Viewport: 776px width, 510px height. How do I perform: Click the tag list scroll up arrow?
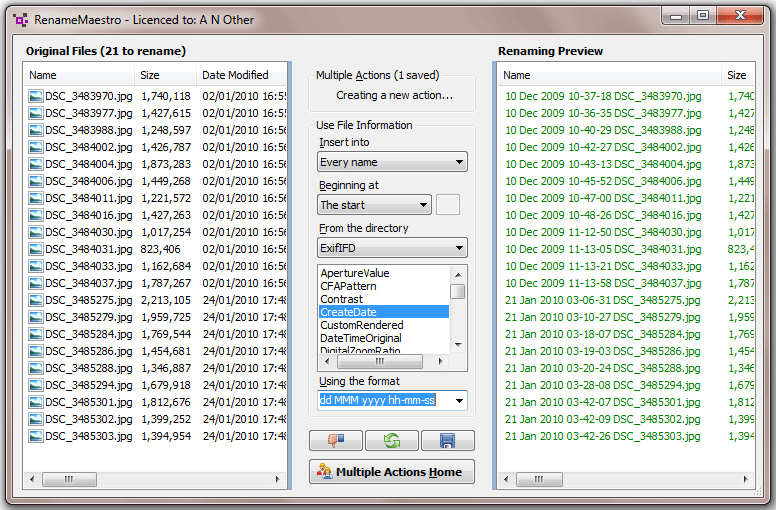tap(458, 275)
